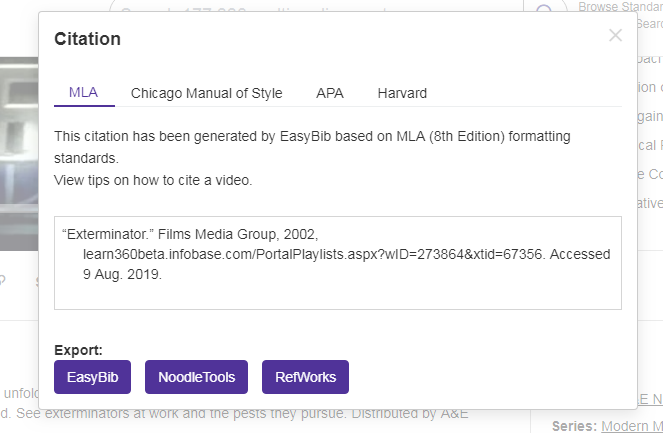Export citation to RefWorks
Screen dimensions: 663x433
point(305,377)
